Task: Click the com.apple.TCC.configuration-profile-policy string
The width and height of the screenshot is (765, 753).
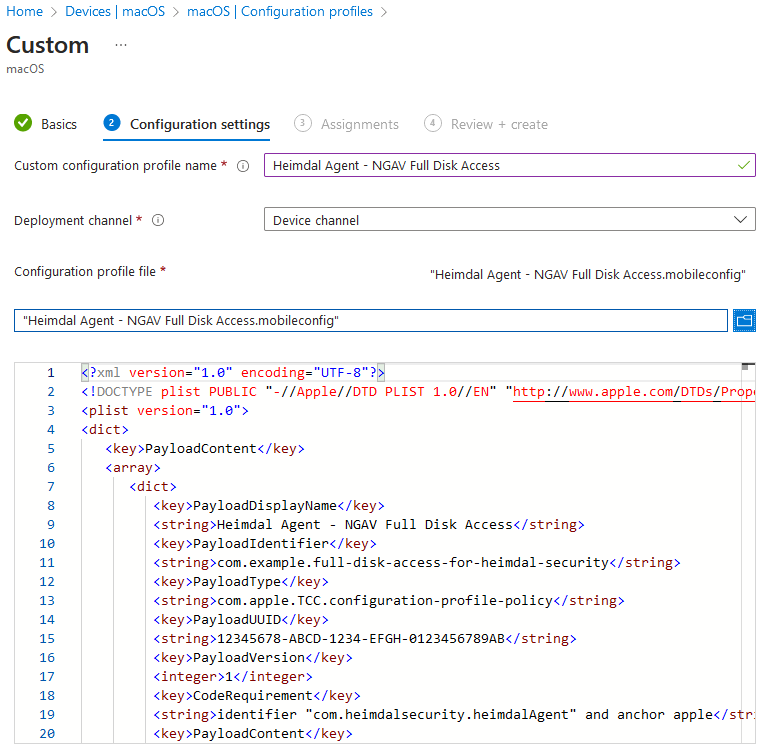Action: click(389, 601)
